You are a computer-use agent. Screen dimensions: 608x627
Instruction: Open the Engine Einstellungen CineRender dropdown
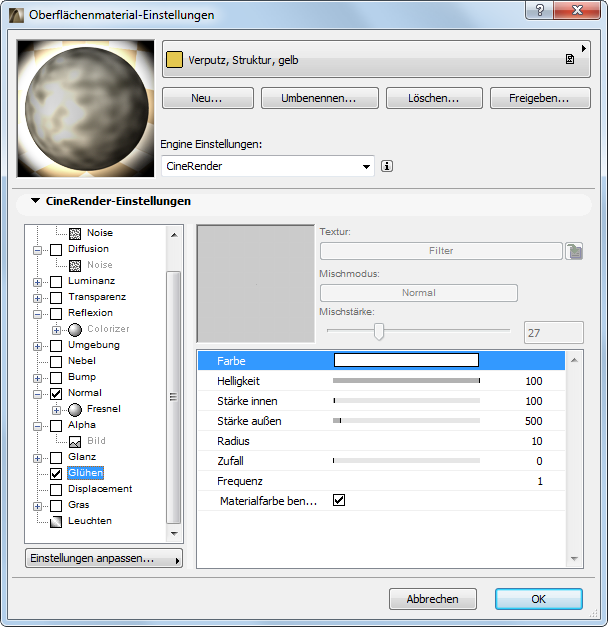pos(268,166)
